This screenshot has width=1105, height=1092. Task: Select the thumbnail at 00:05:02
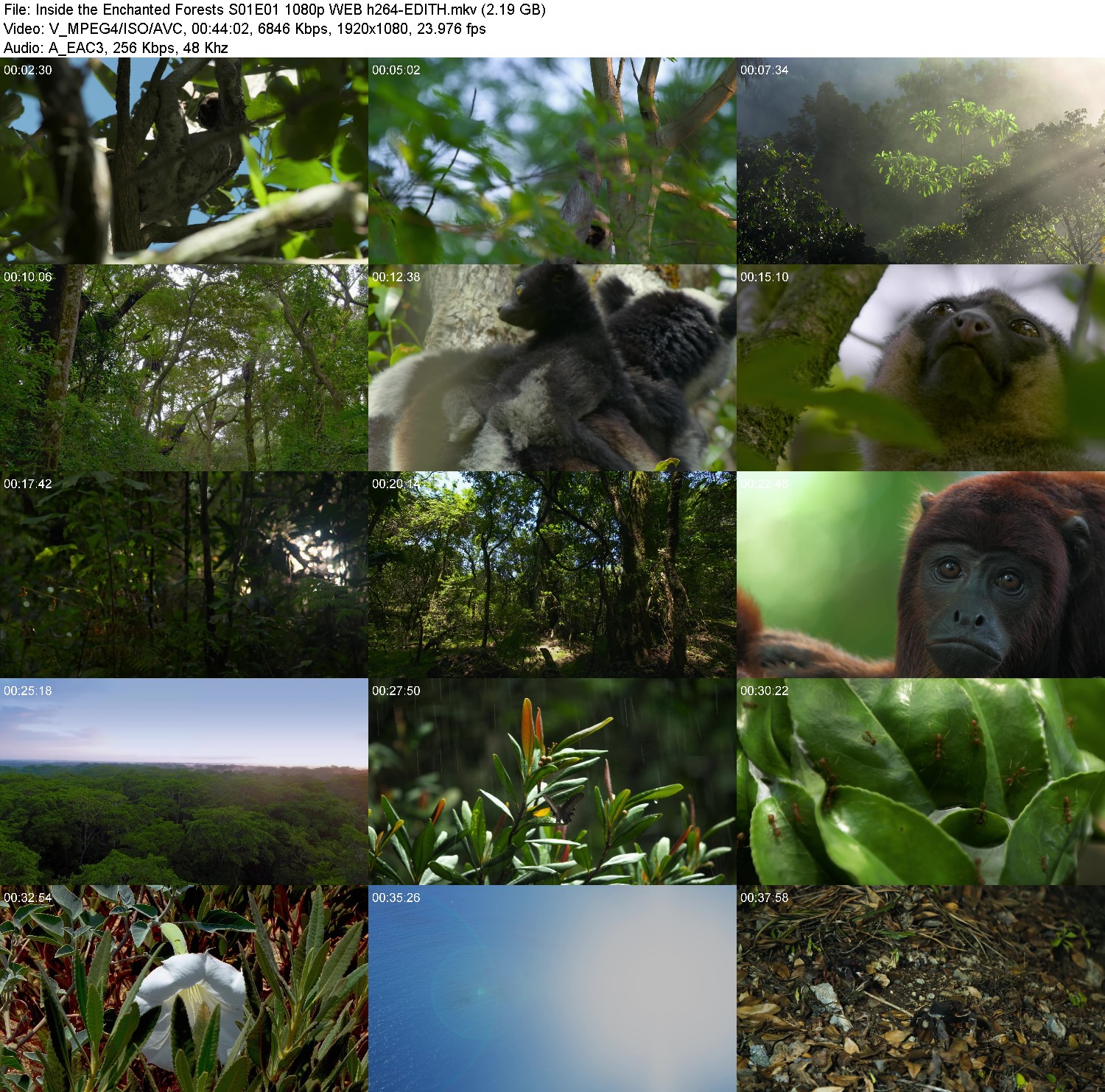pyautogui.click(x=552, y=161)
